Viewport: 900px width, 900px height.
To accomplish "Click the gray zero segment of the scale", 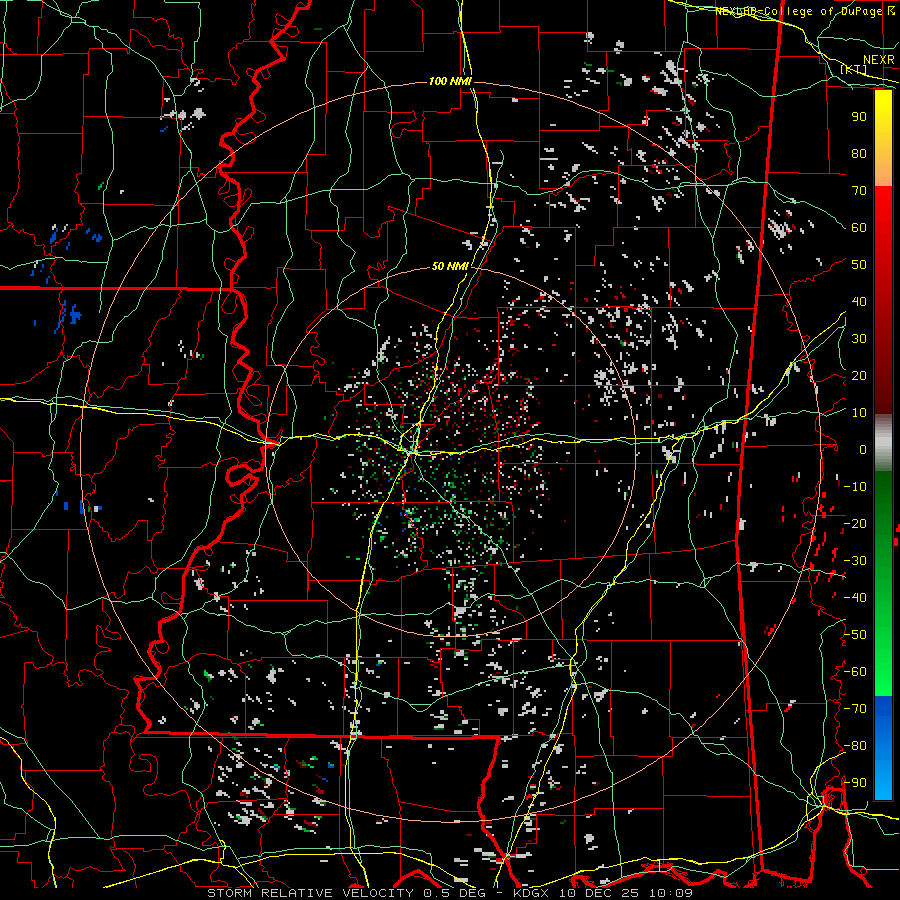I will point(883,443).
